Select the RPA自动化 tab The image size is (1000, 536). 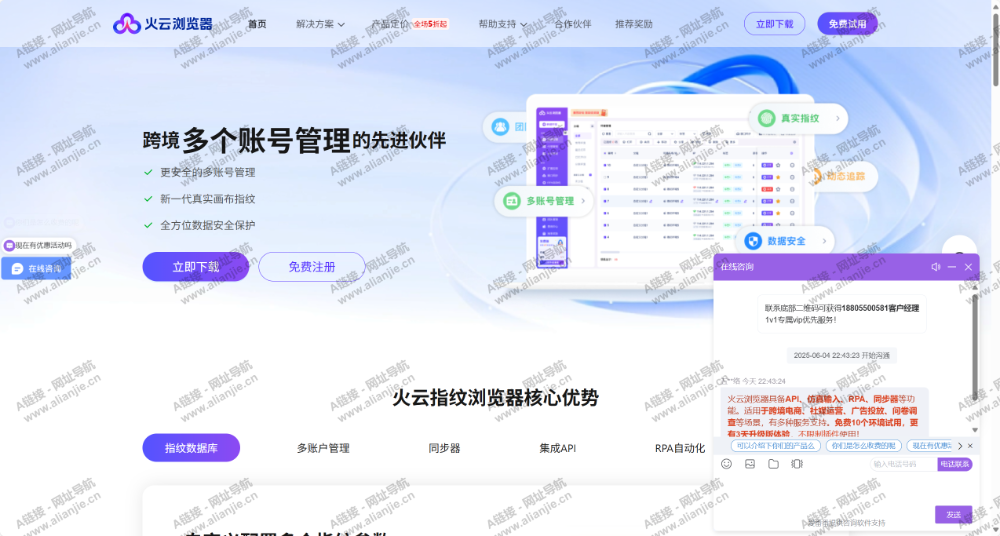[680, 448]
